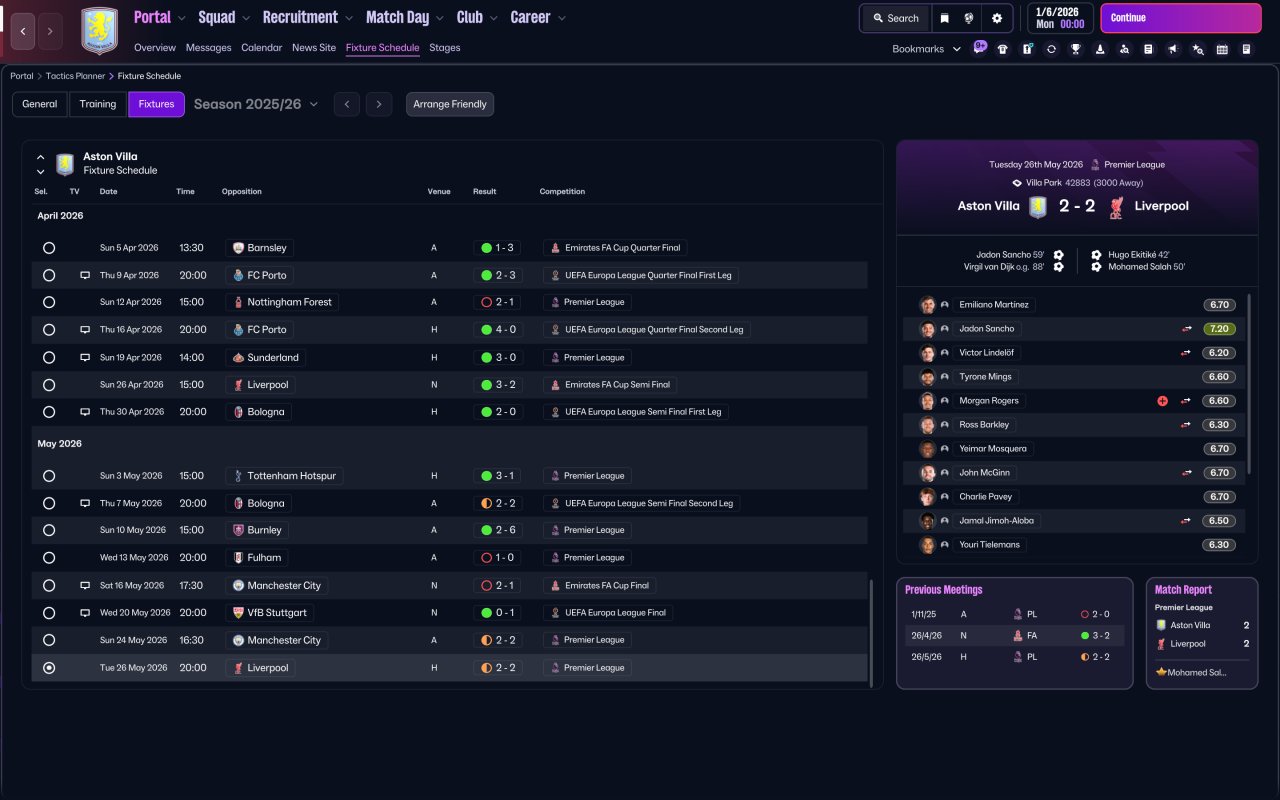Select radio button for Liverpool FA Cup Semi Final

tap(49, 384)
